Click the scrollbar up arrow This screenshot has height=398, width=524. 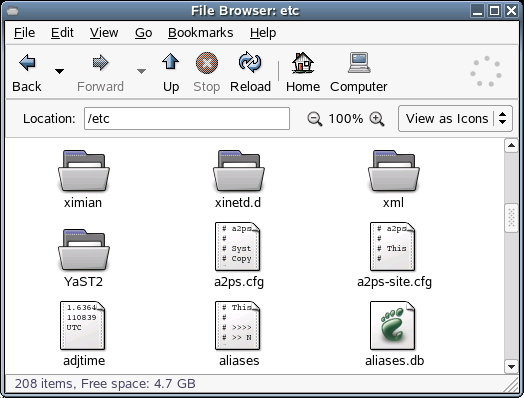tap(511, 146)
